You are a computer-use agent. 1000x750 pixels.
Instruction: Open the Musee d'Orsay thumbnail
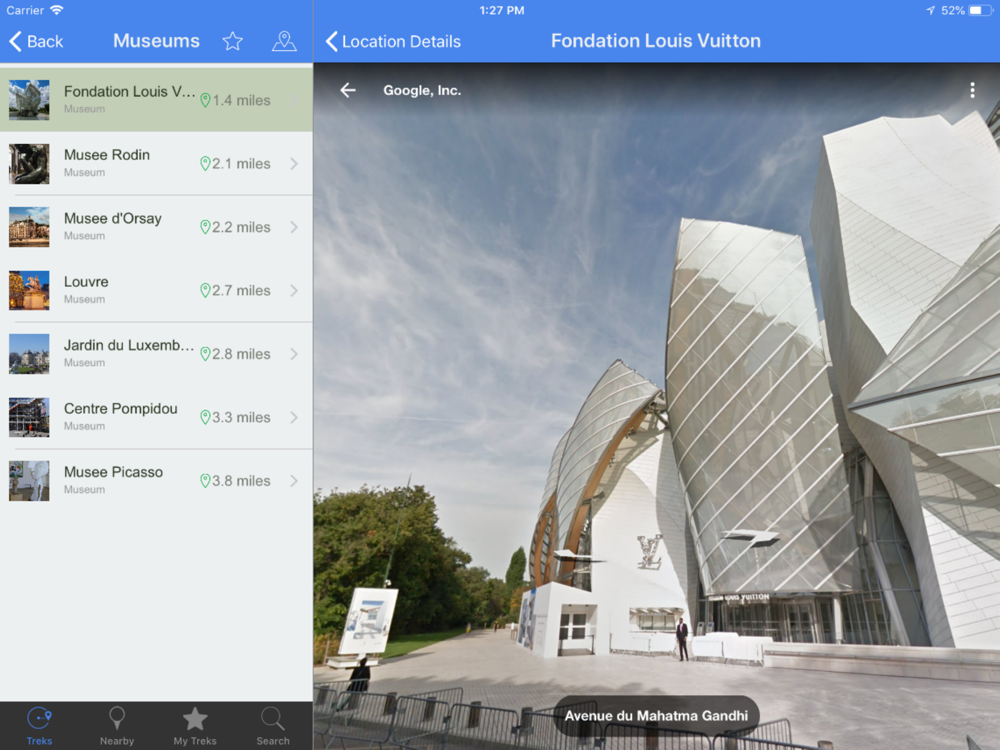click(29, 227)
